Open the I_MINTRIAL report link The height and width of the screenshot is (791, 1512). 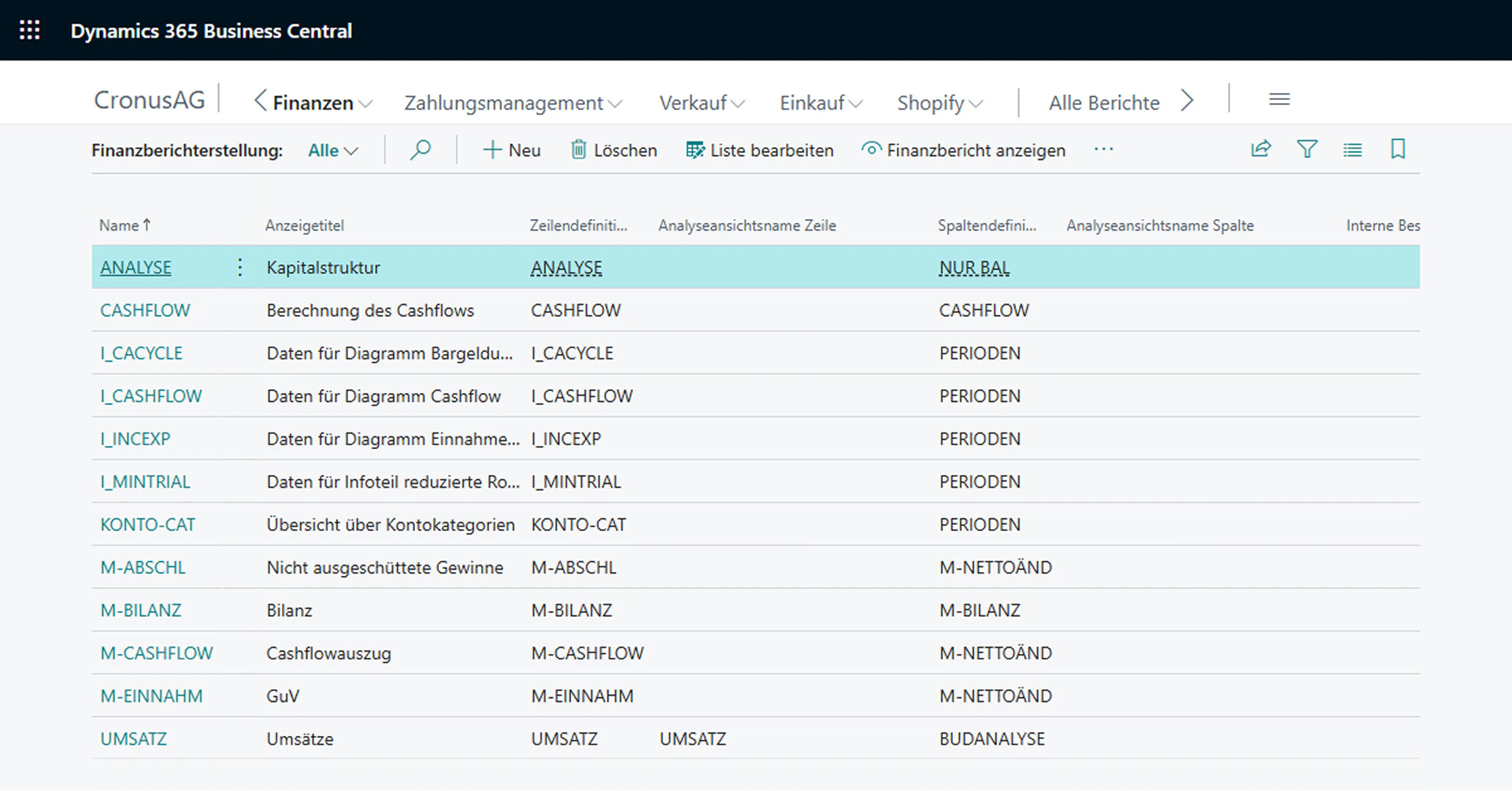coord(145,481)
